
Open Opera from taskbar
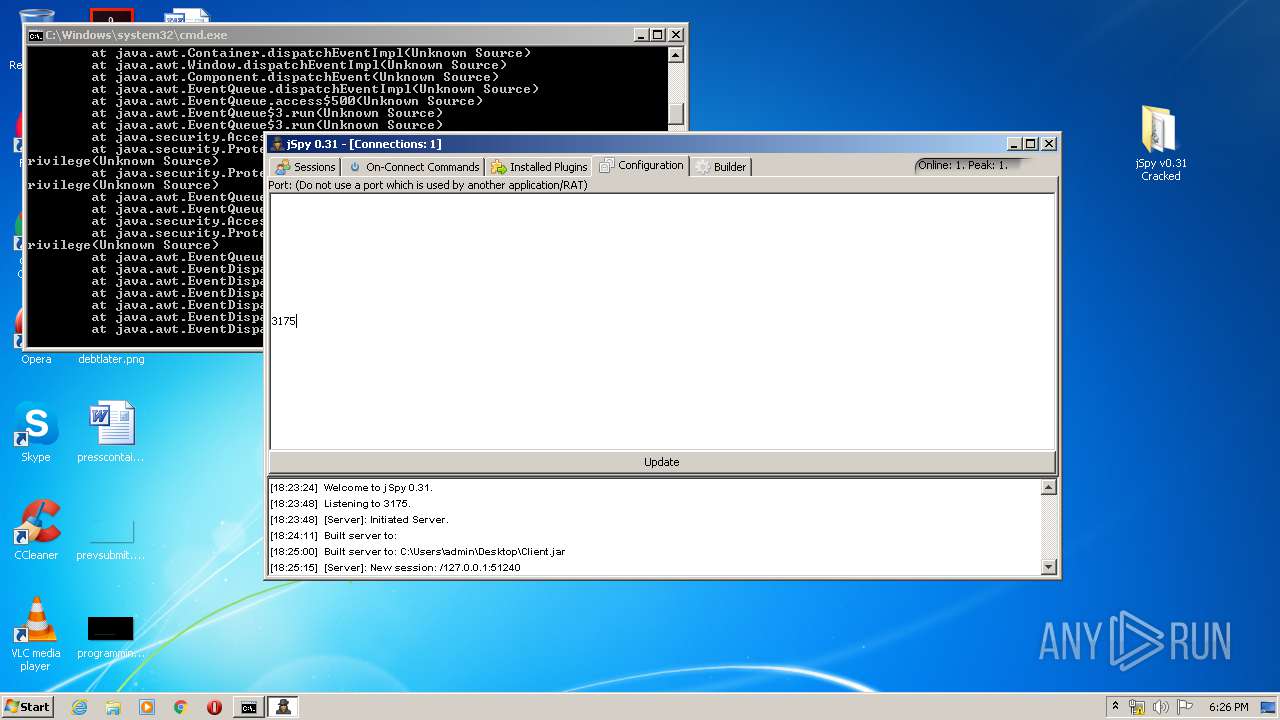coord(214,707)
